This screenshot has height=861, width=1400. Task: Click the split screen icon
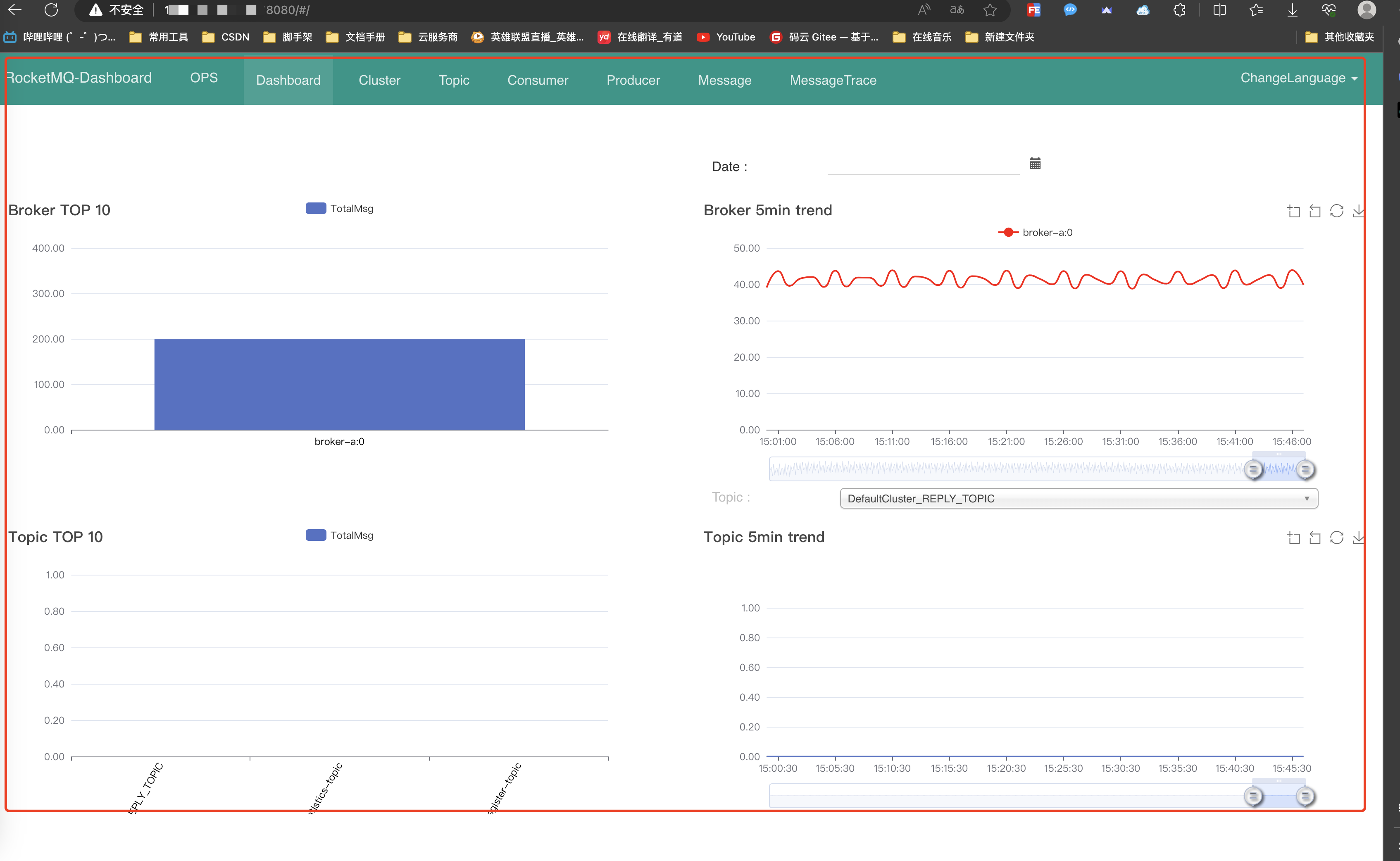pos(1219,10)
